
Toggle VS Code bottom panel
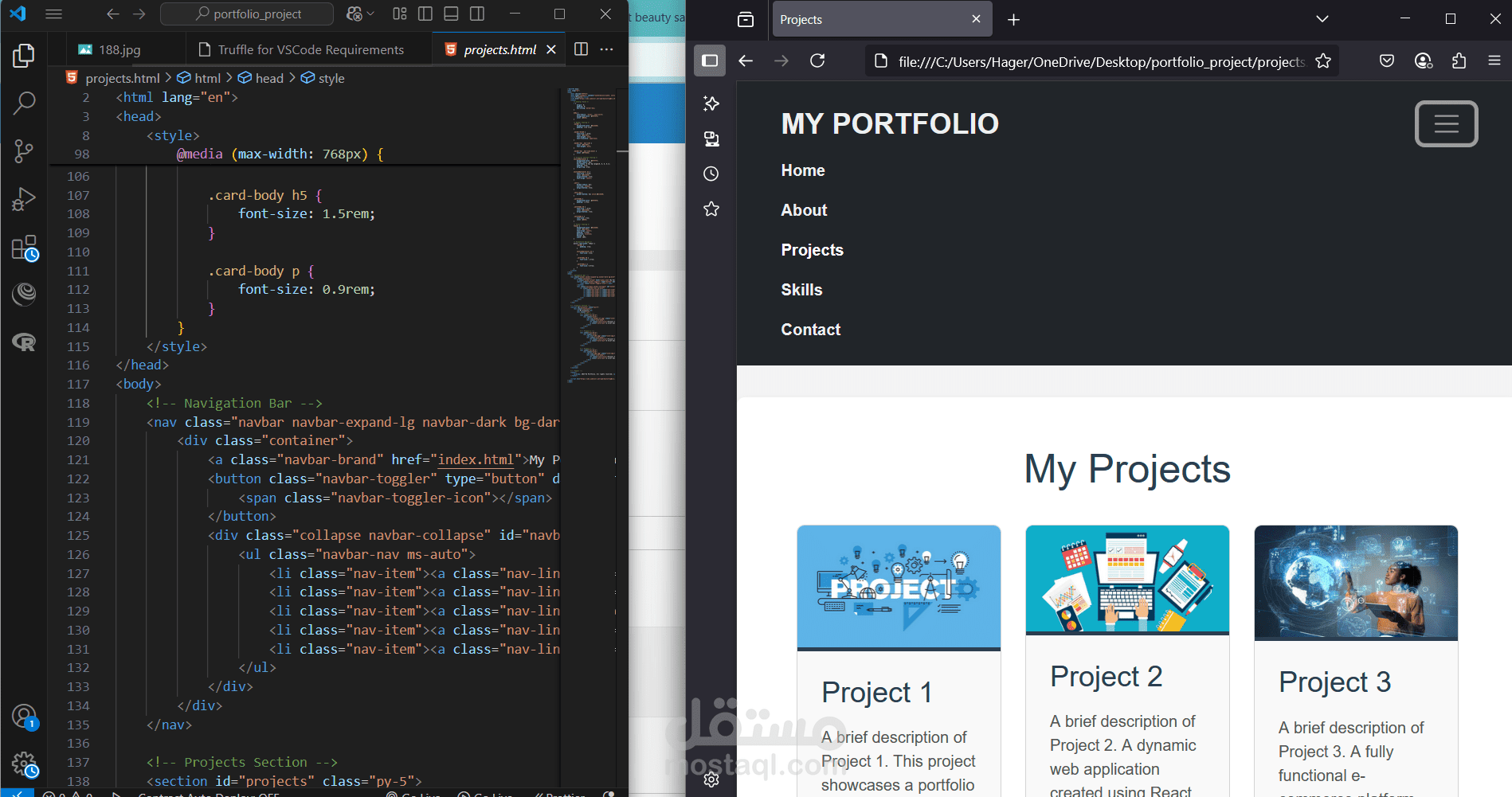pos(451,14)
